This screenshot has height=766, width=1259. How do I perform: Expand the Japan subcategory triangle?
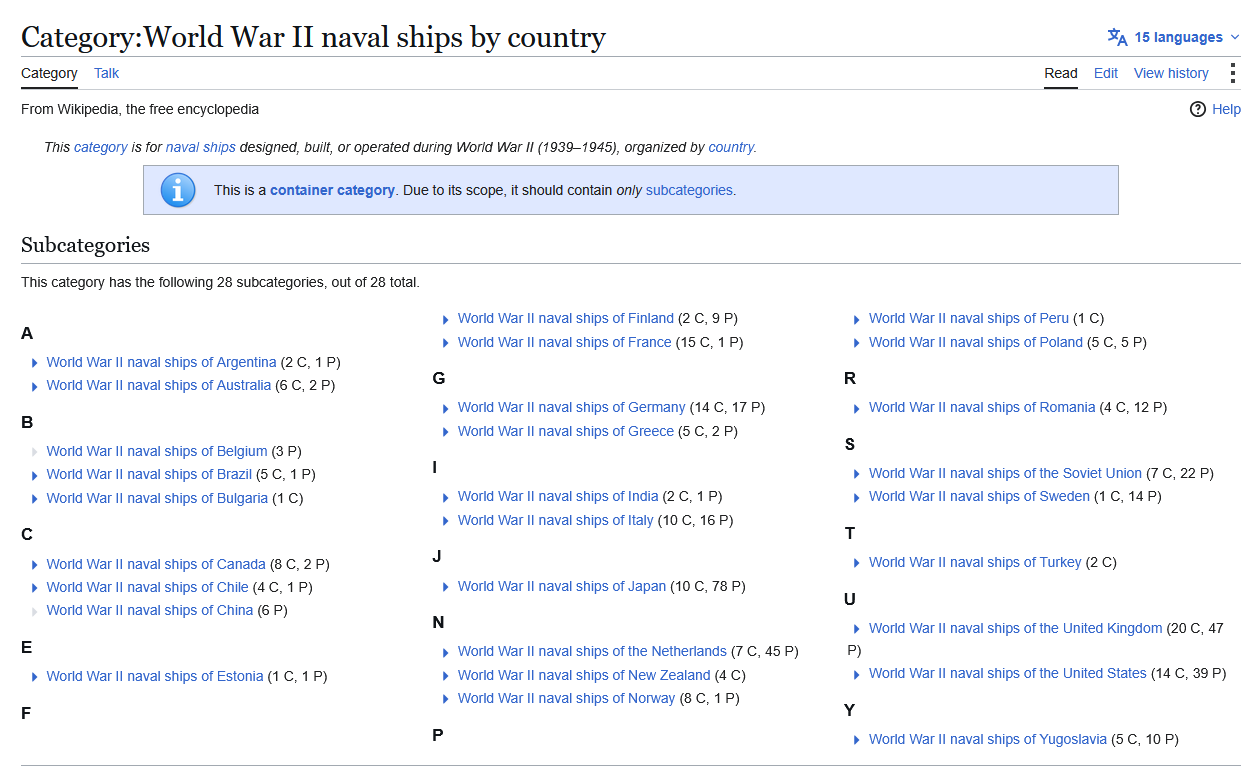pyautogui.click(x=446, y=587)
